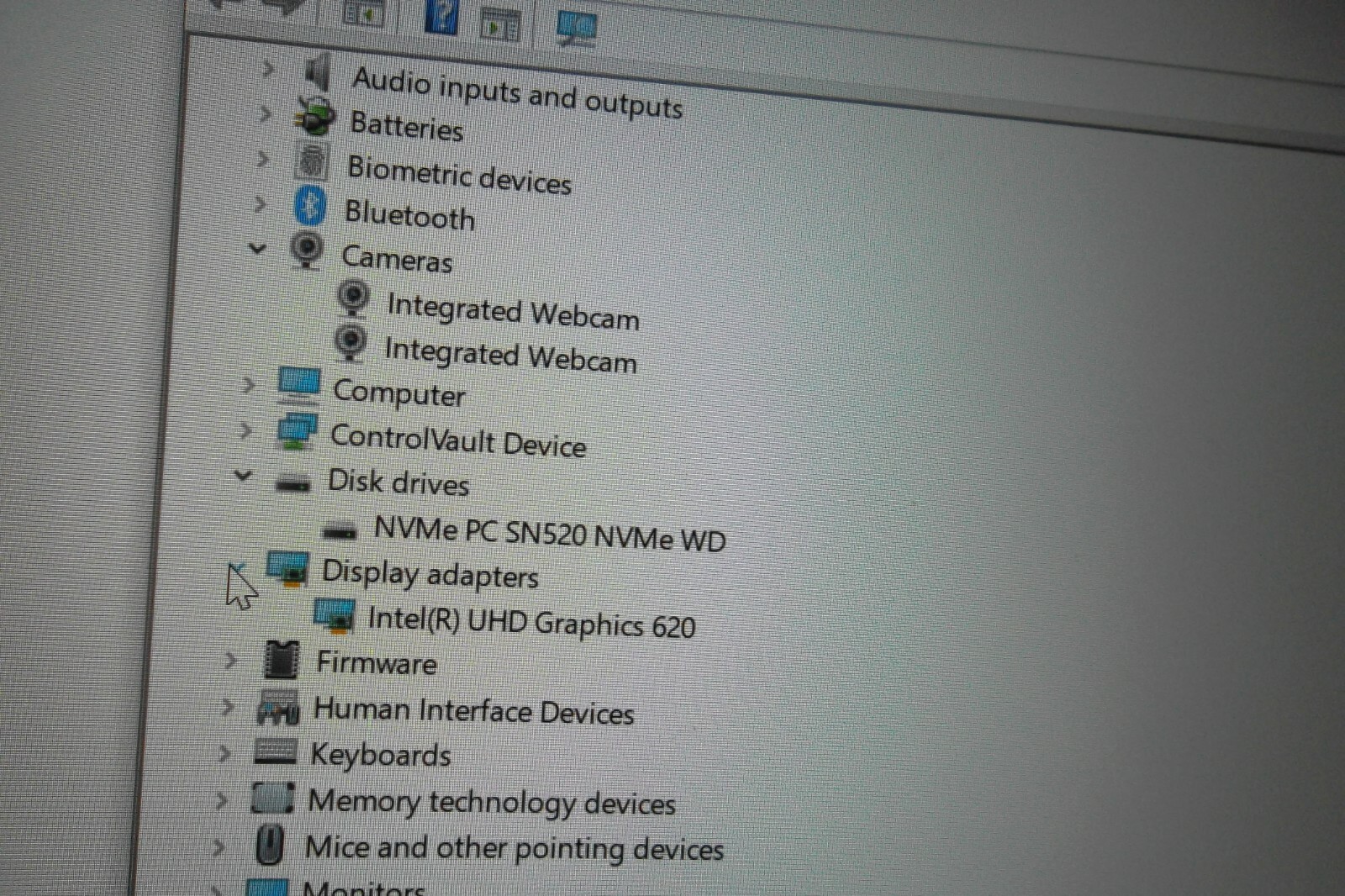Expand the Bluetooth category
The image size is (1345, 896).
[260, 203]
